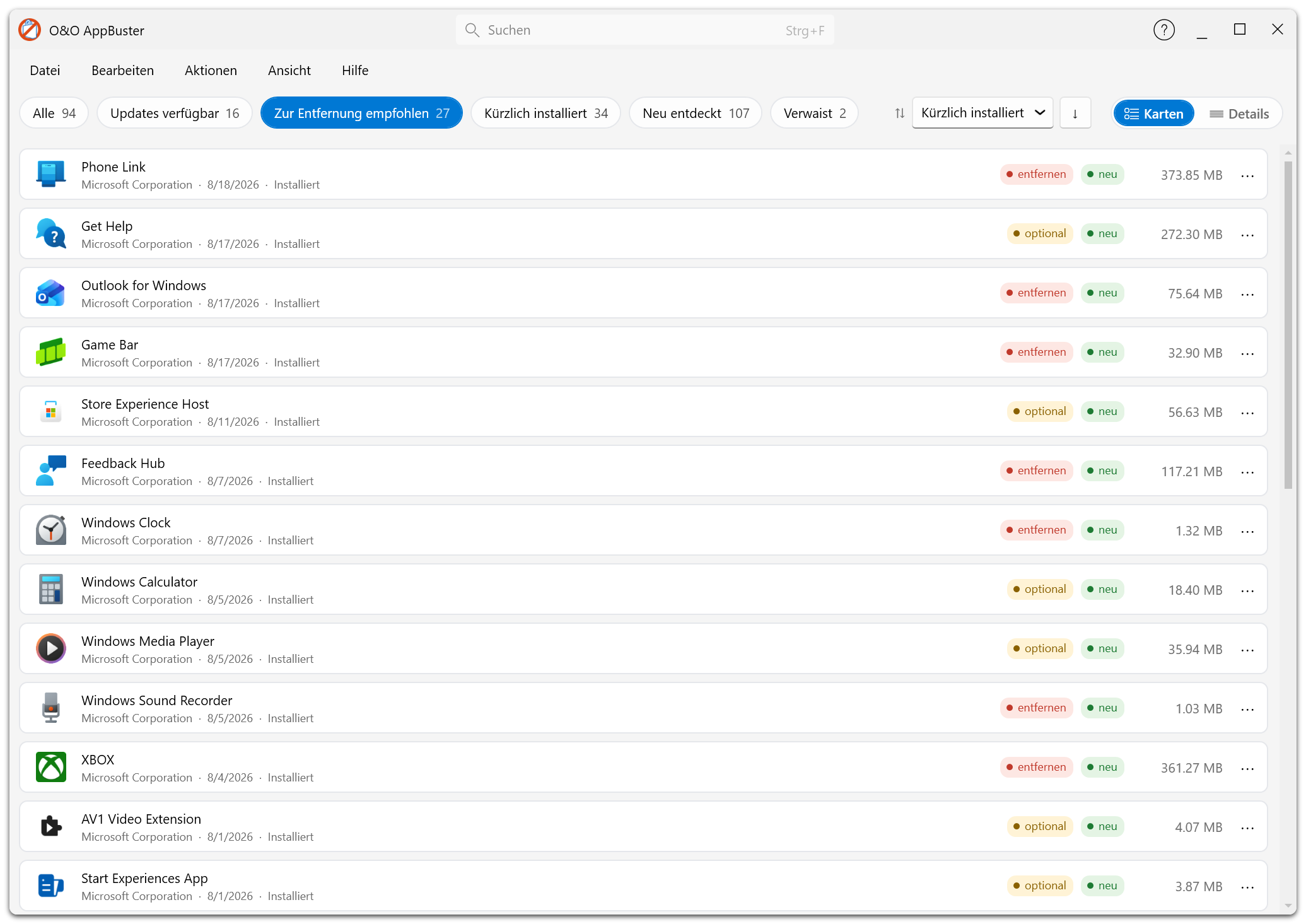The width and height of the screenshot is (1306, 924).
Task: Click the Feedback Hub app icon
Action: [x=51, y=471]
